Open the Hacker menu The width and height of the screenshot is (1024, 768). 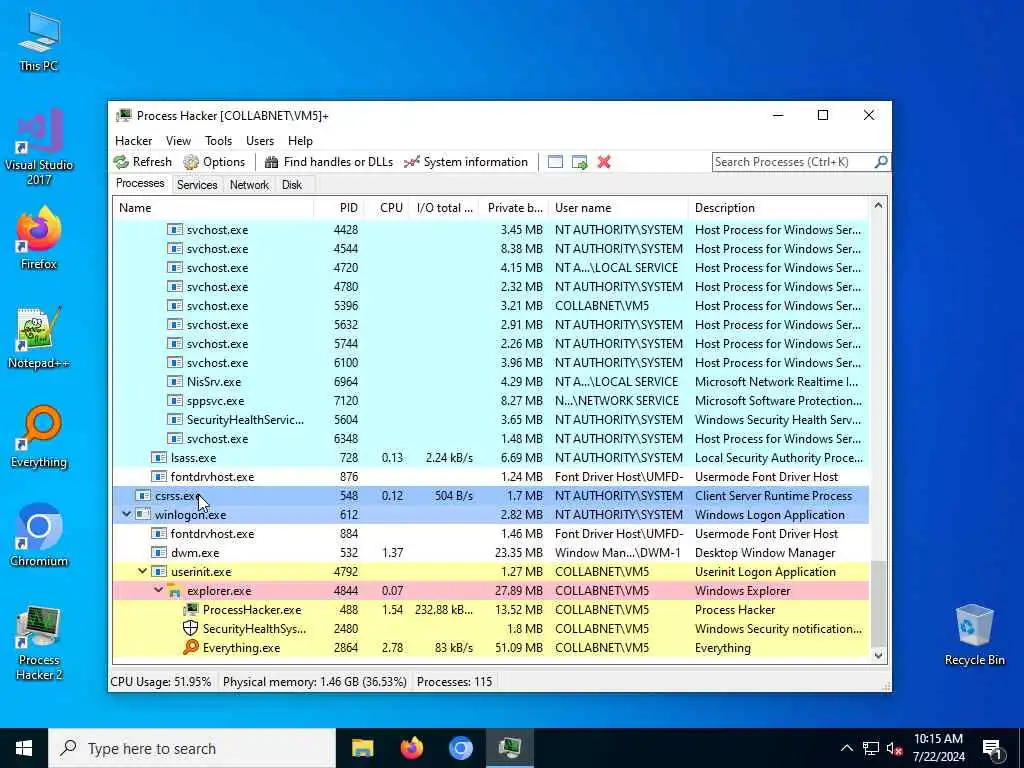pyautogui.click(x=133, y=140)
